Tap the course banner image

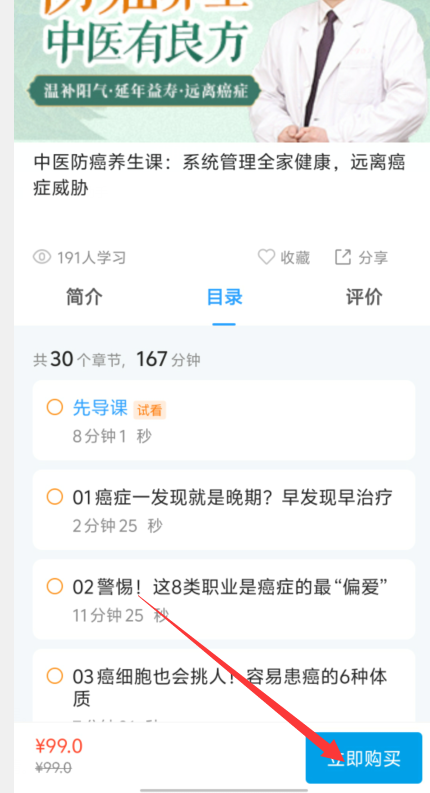point(222,71)
